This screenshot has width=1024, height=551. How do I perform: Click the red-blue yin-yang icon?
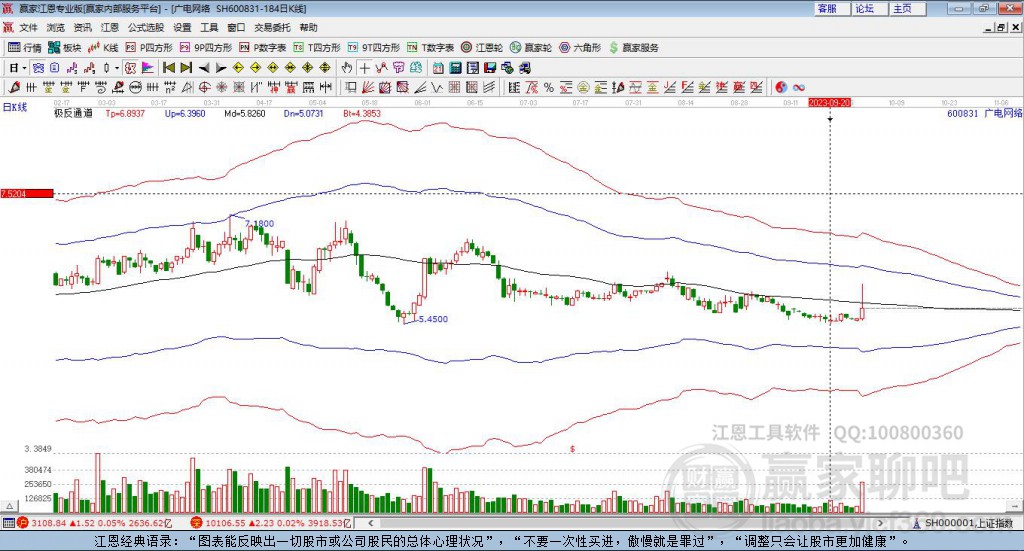click(x=780, y=87)
